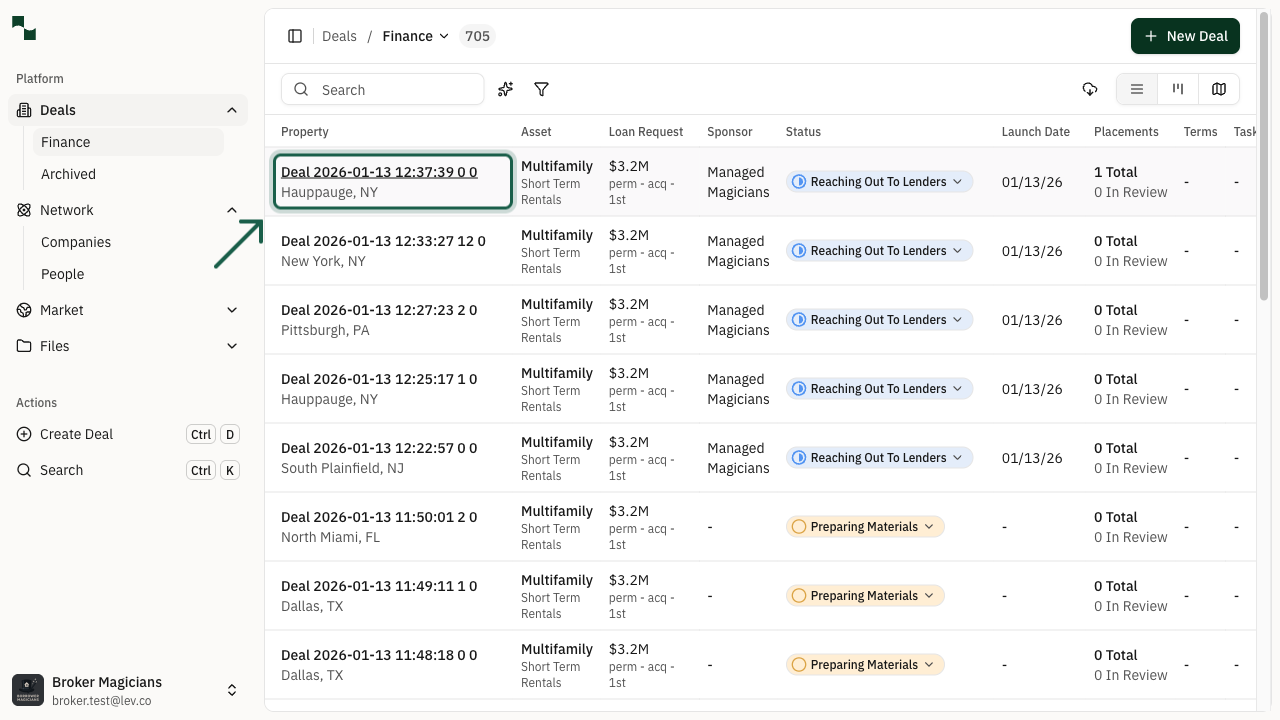Select the list view toggle
Viewport: 1280px width, 720px height.
1136,89
